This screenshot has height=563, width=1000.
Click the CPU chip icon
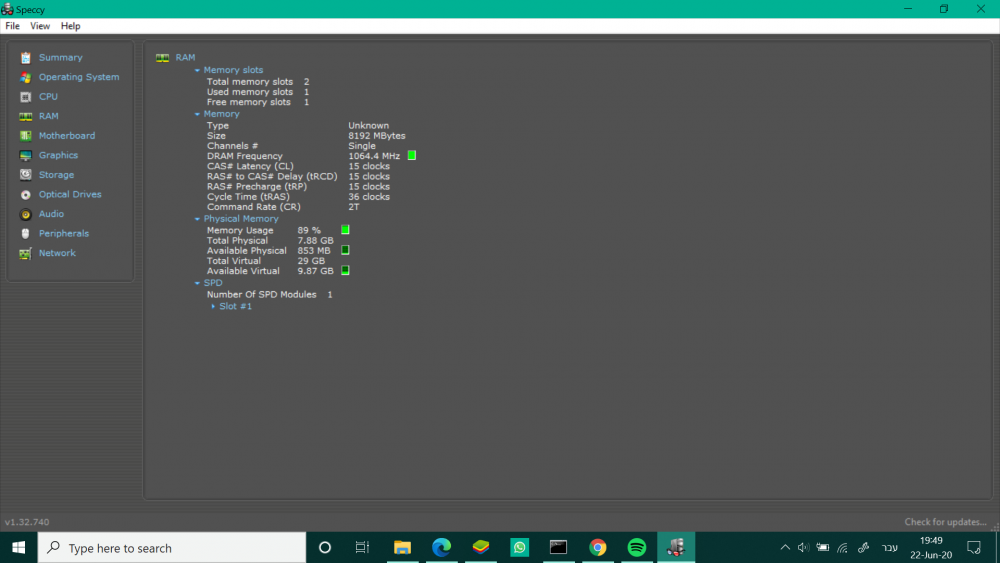pos(26,97)
